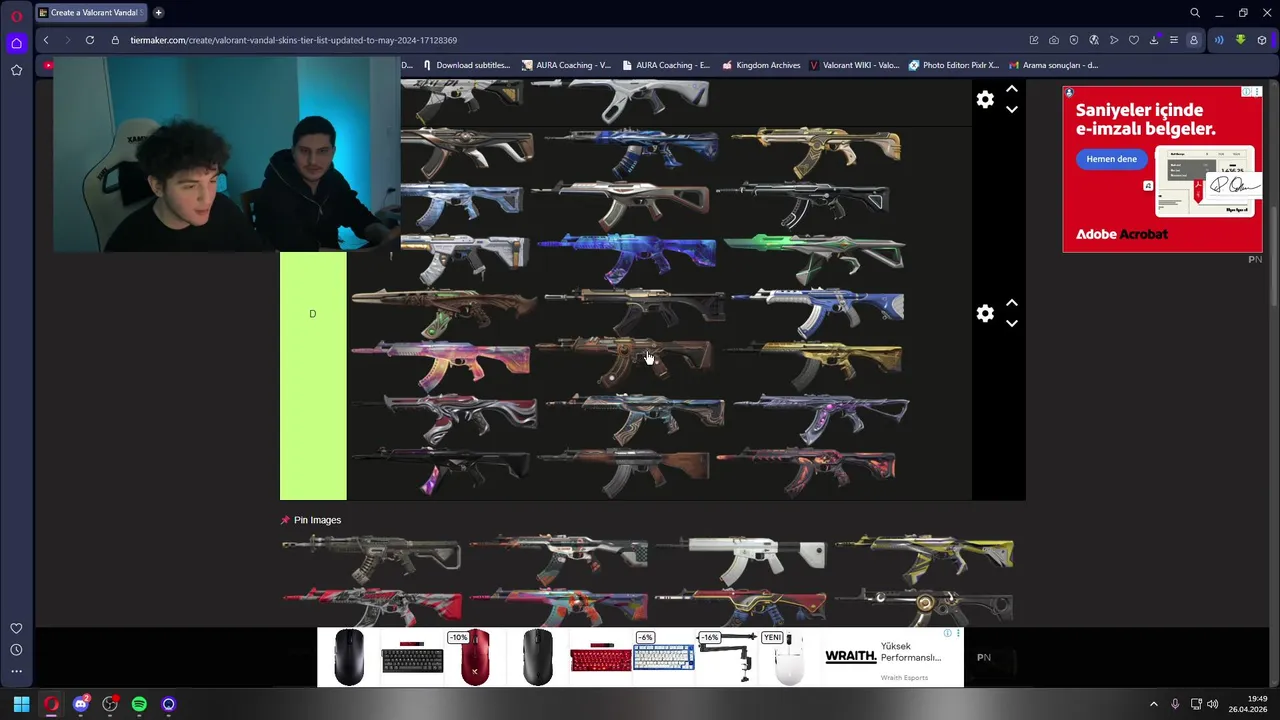
Task: Open the extensions cube icon
Action: [1262, 40]
